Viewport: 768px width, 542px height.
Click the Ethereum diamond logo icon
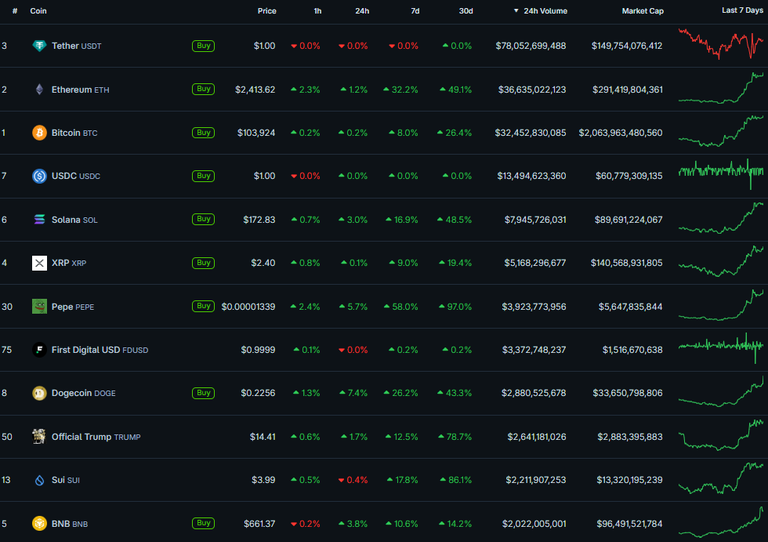coord(39,89)
